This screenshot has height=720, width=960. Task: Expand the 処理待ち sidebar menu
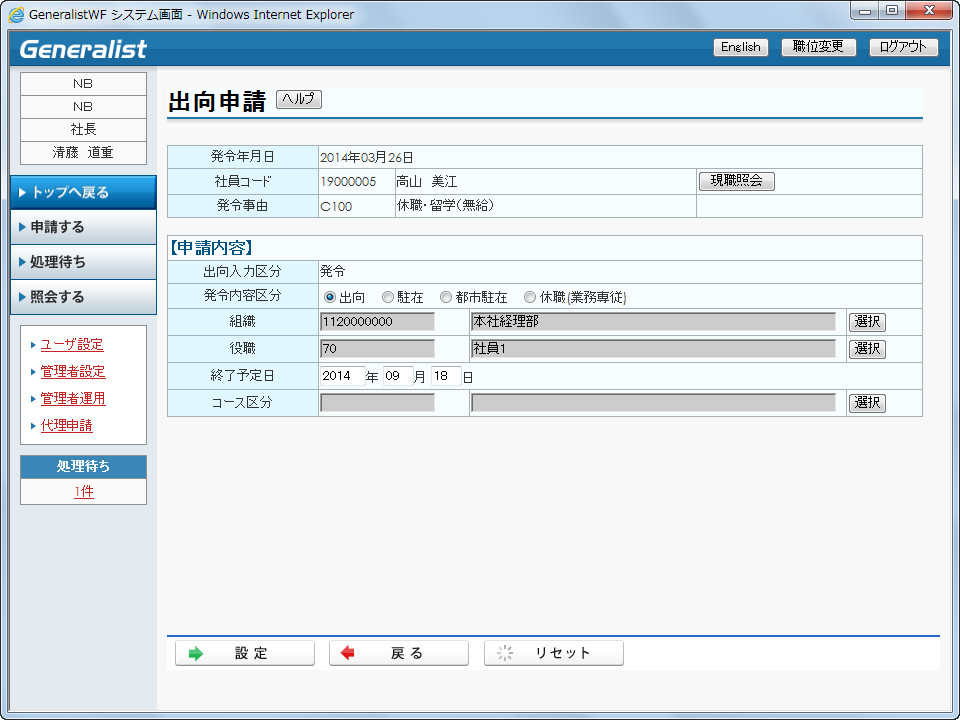click(83, 262)
